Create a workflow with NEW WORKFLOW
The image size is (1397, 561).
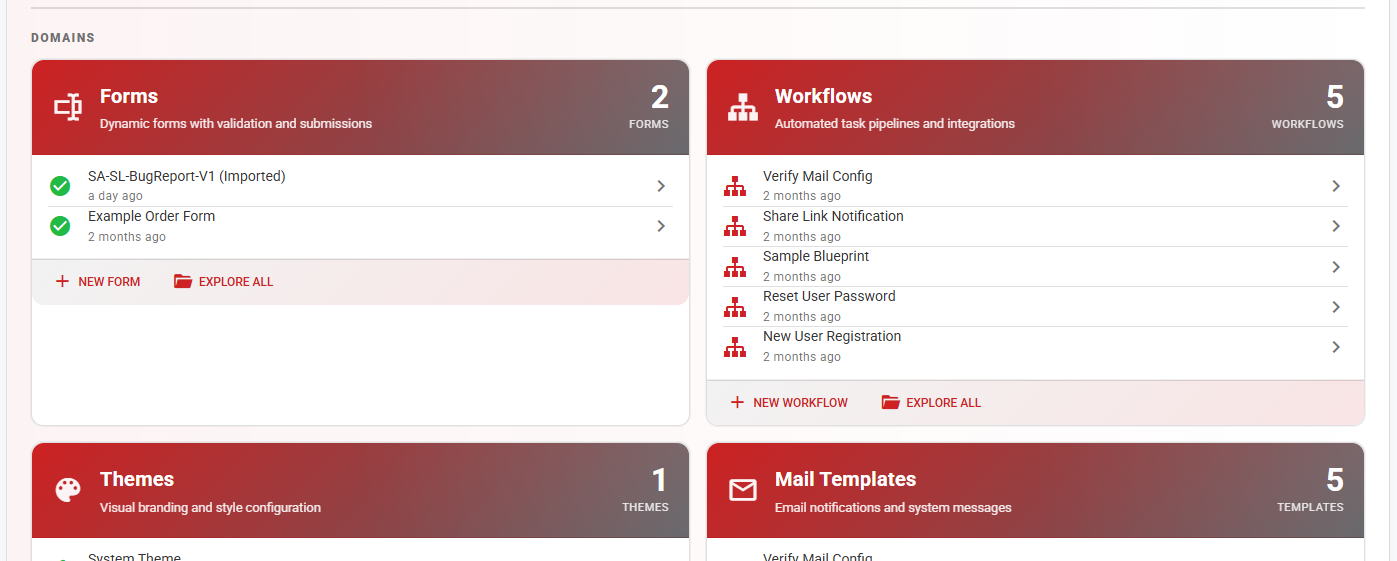click(x=789, y=402)
